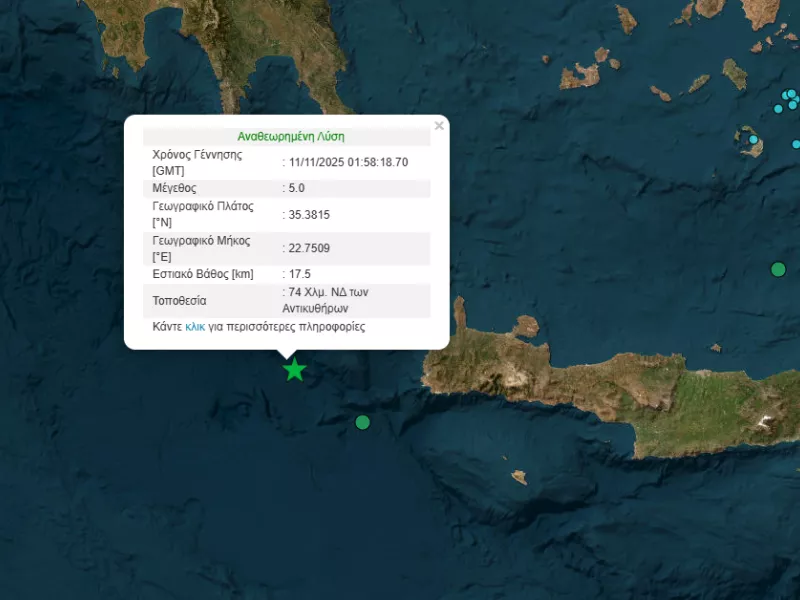Click the 'Αναθεωρημένη Λύση' popup title
The height and width of the screenshot is (600, 800).
291,136
